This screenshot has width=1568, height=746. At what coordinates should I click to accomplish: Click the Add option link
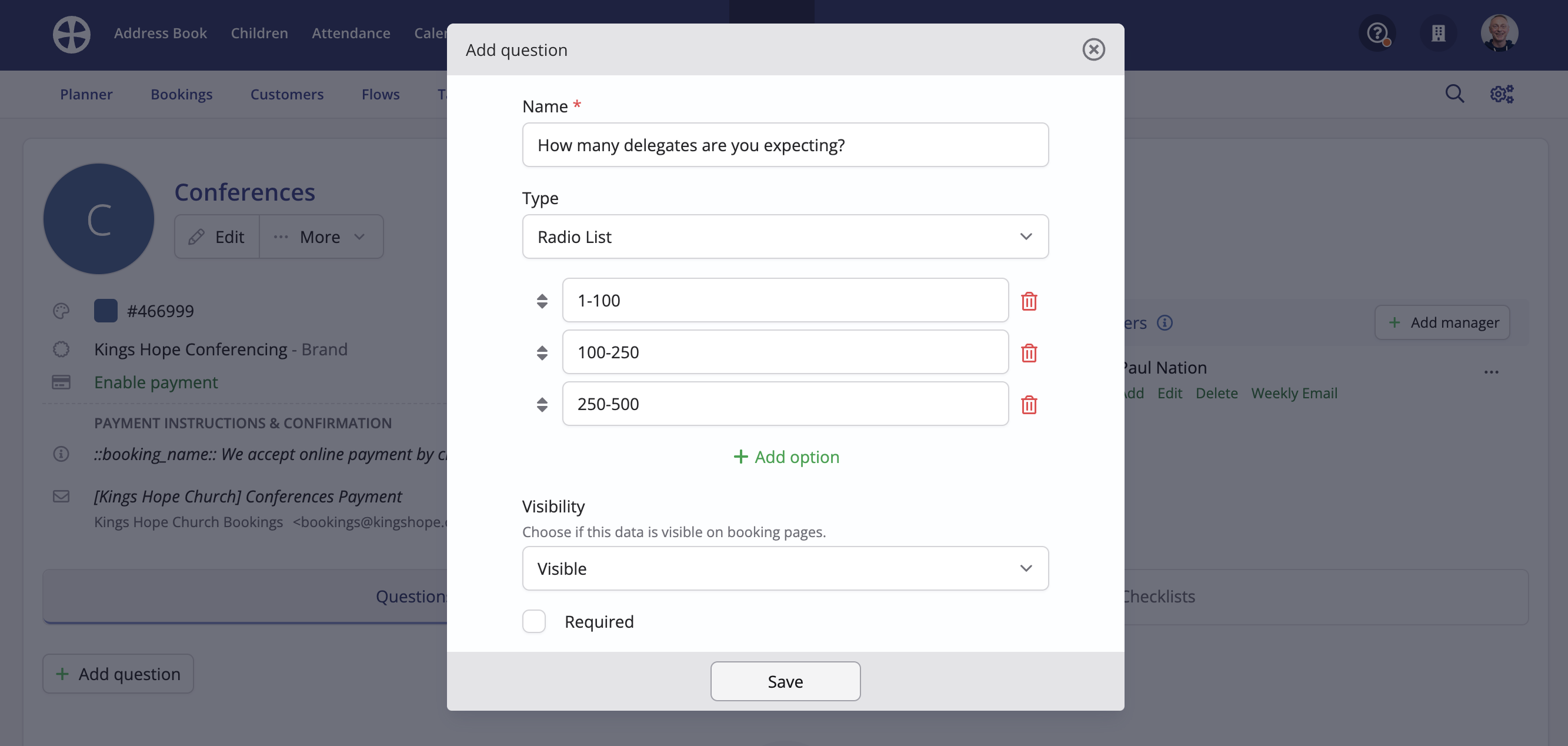pos(786,457)
